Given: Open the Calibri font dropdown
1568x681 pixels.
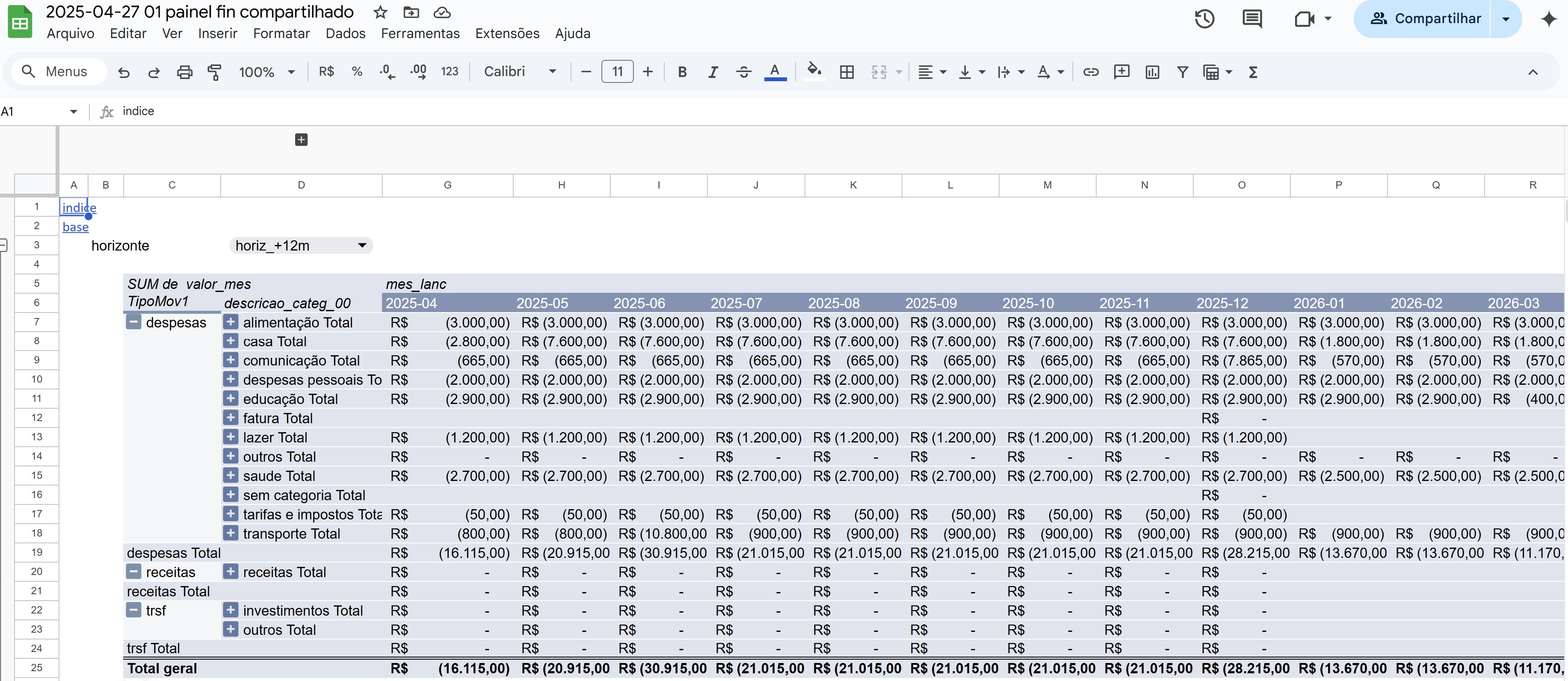Looking at the screenshot, I should [521, 72].
